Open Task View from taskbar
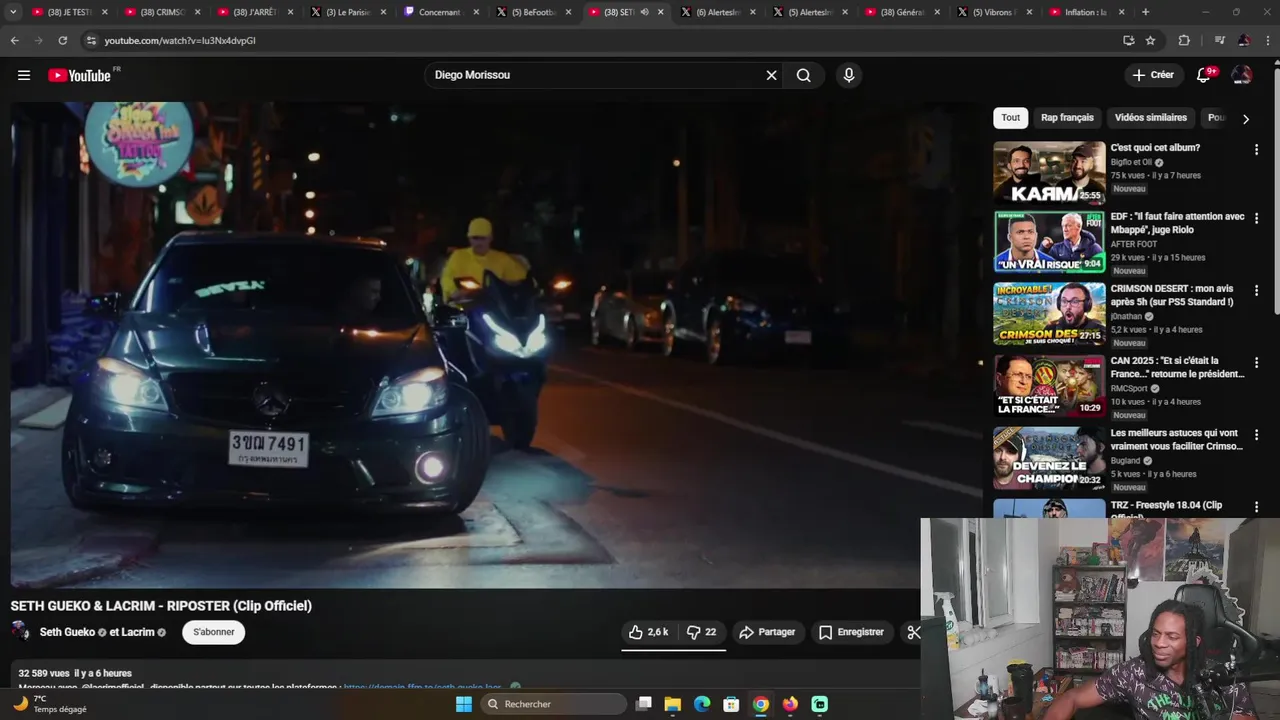Viewport: 1280px width, 720px height. pos(644,704)
